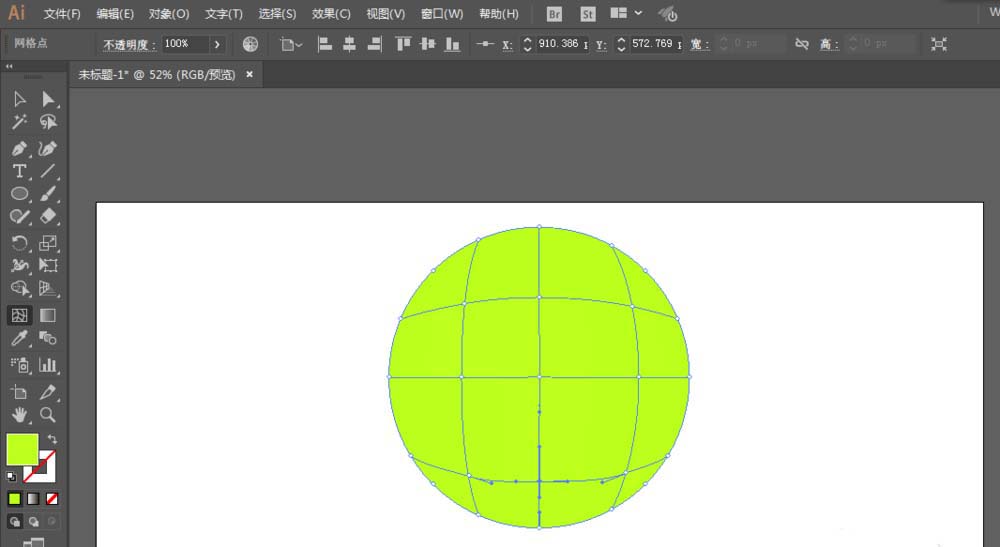
Task: Select the Selection (black arrow) tool
Action: pos(19,99)
